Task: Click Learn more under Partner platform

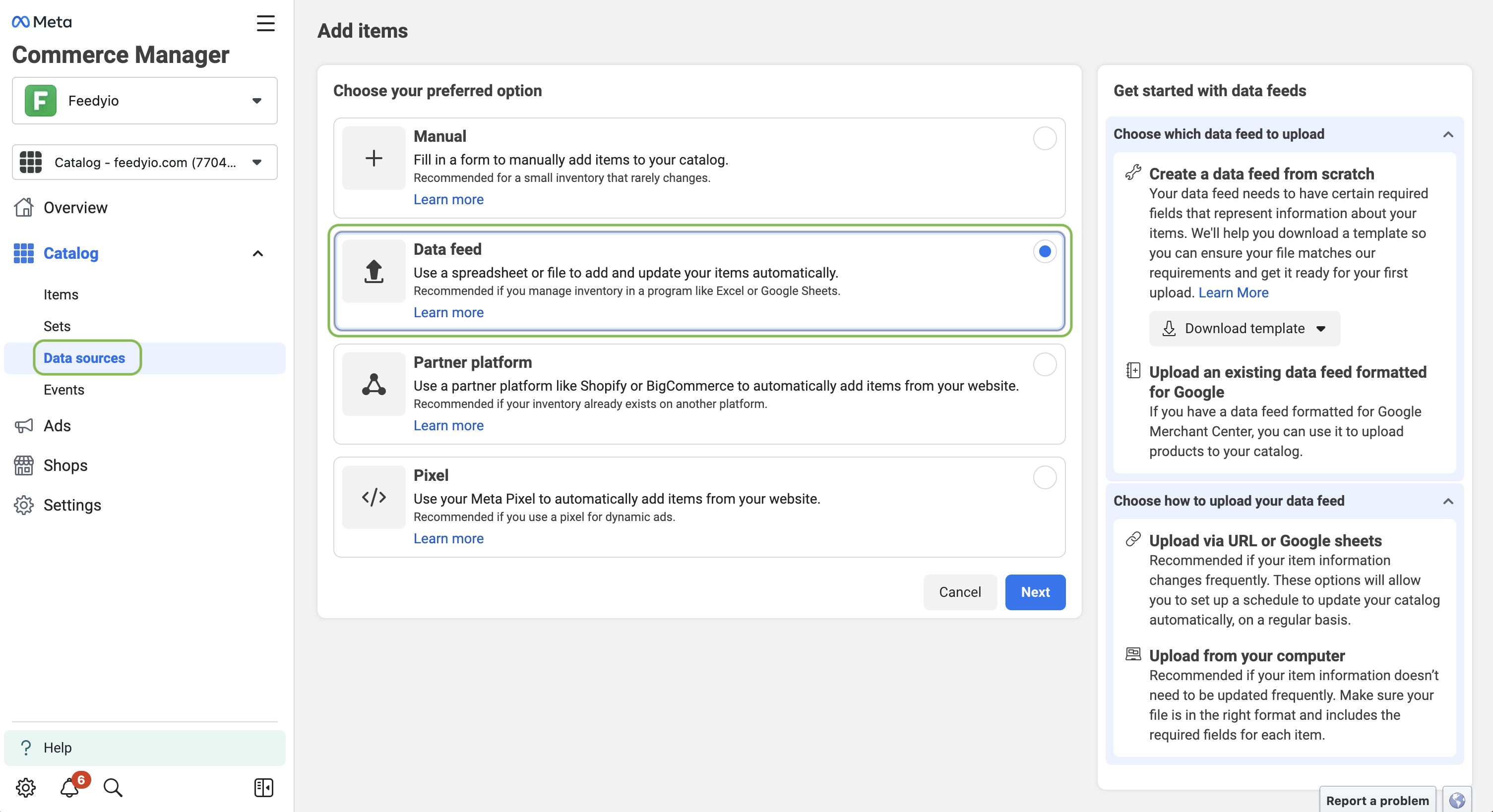Action: point(448,425)
